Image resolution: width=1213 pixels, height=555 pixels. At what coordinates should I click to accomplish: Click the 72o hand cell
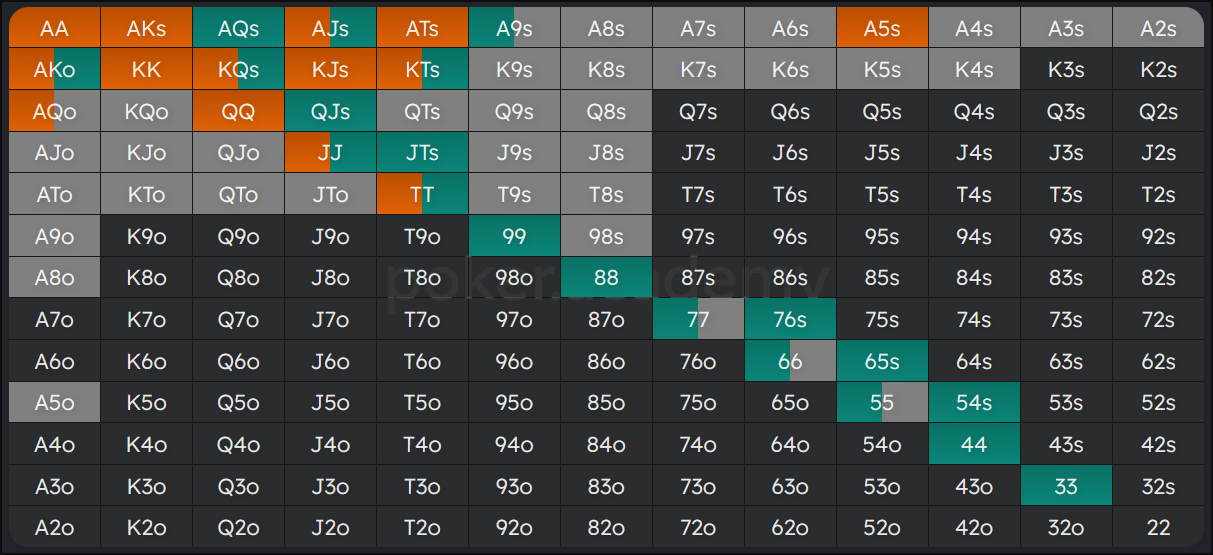(698, 527)
